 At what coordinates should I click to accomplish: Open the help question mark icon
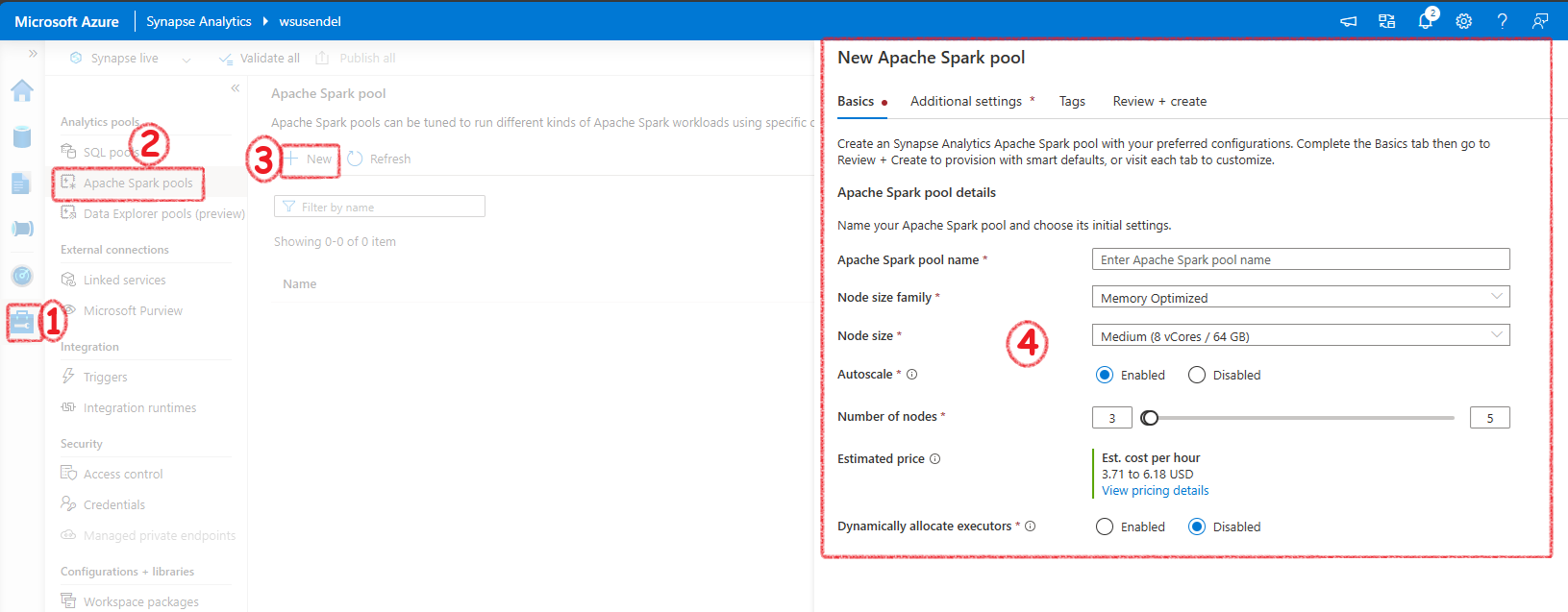pyautogui.click(x=1502, y=21)
